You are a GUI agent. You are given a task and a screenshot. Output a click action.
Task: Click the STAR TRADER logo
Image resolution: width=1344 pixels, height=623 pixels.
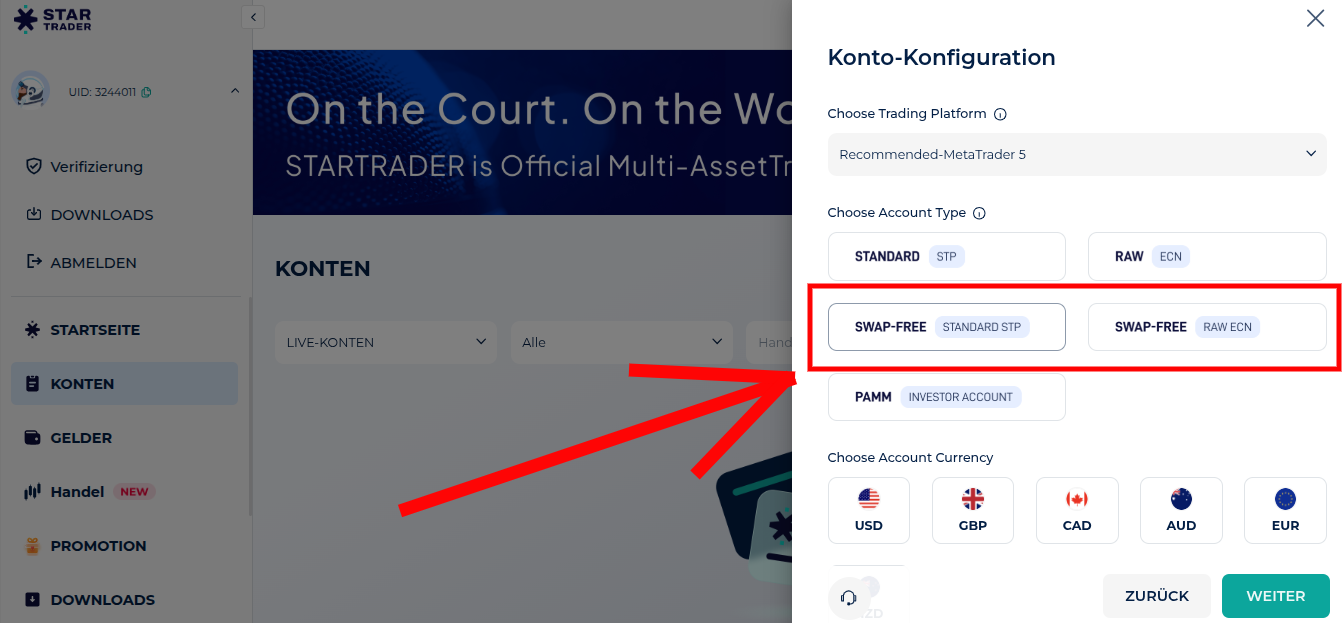tap(53, 19)
